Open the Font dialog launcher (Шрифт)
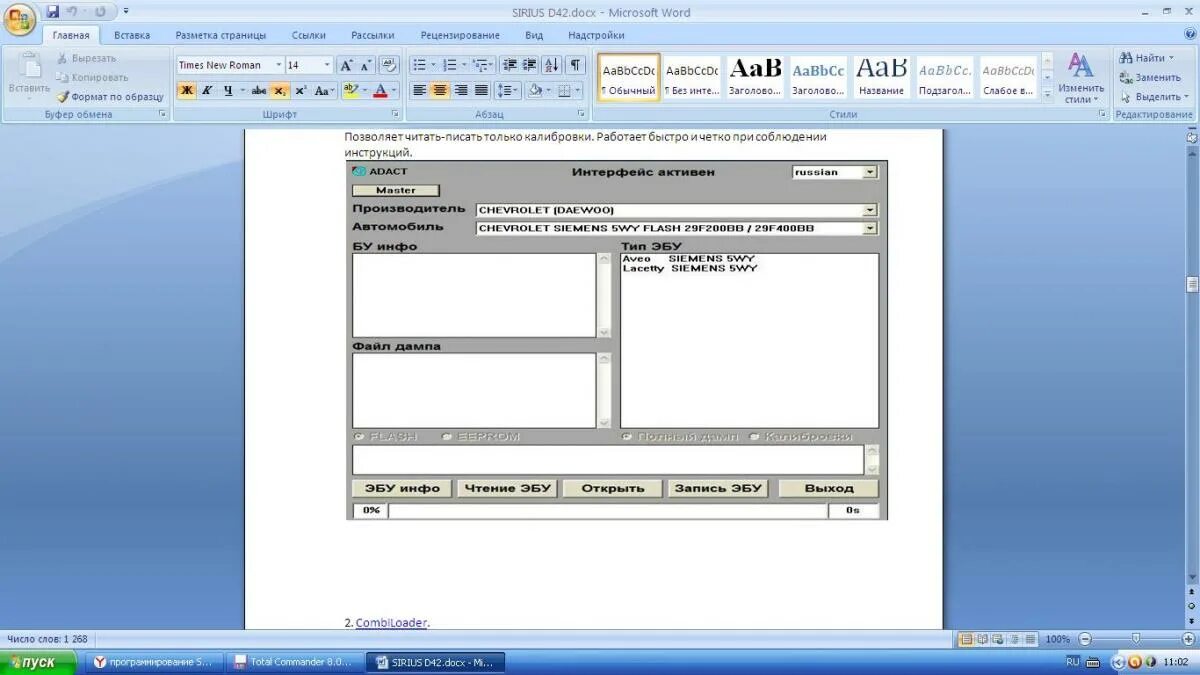The height and width of the screenshot is (675, 1200). 394,115
